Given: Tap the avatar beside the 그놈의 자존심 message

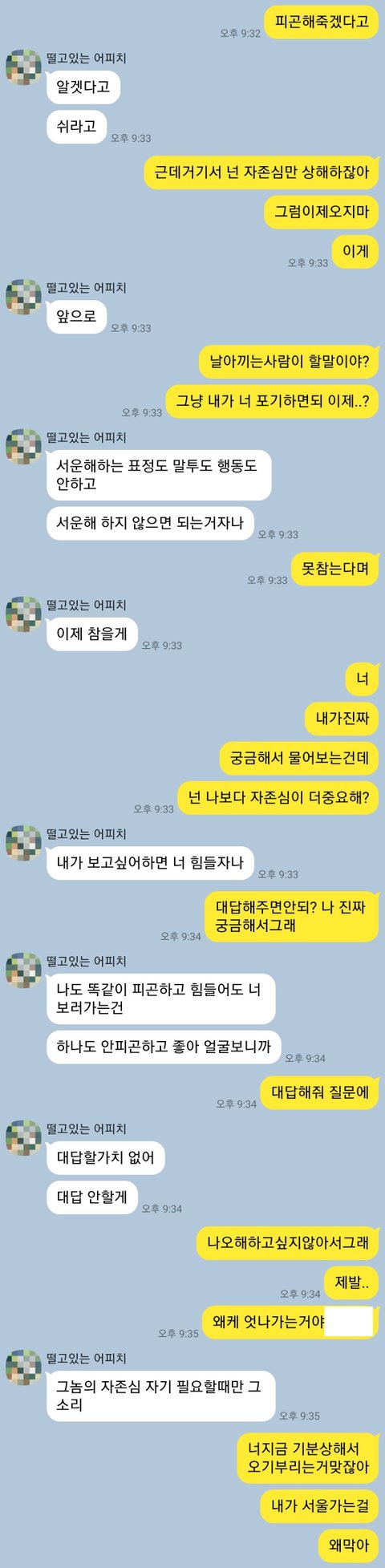Looking at the screenshot, I should pos(23,1367).
